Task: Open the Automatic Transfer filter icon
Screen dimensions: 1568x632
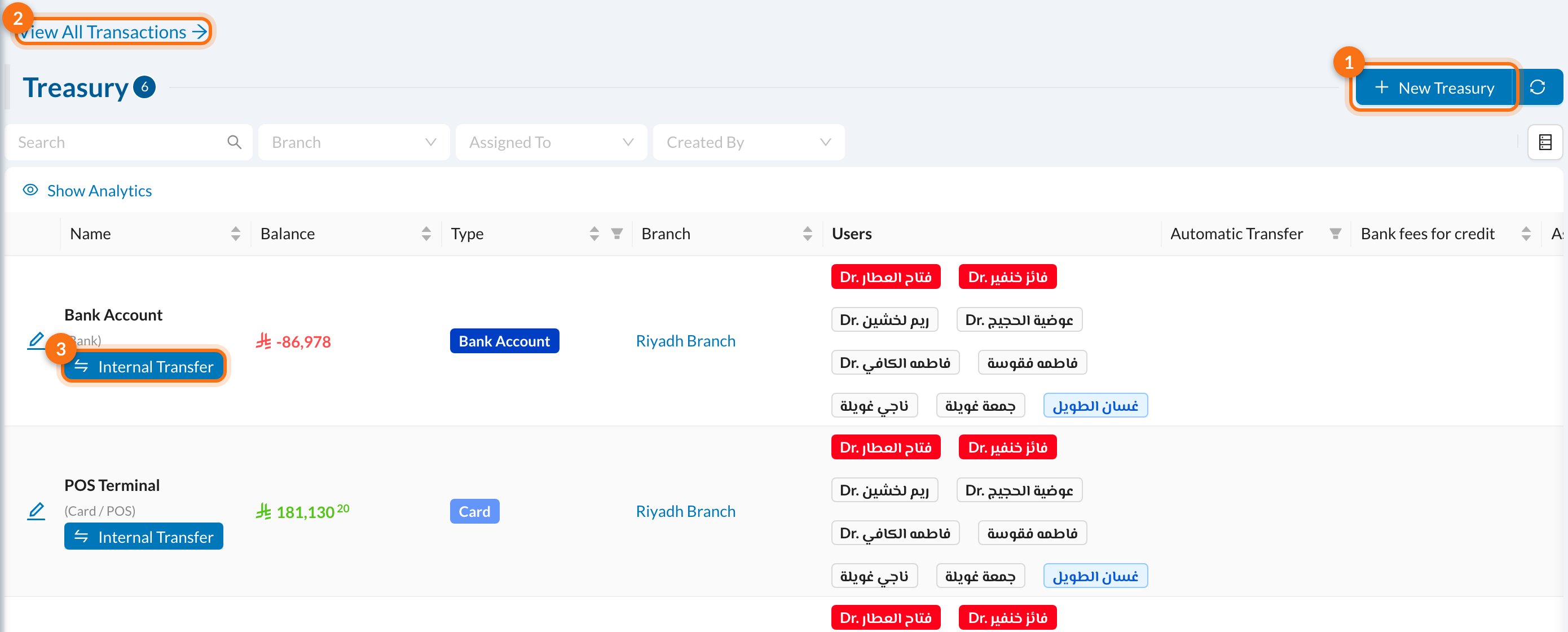Action: pos(1335,234)
